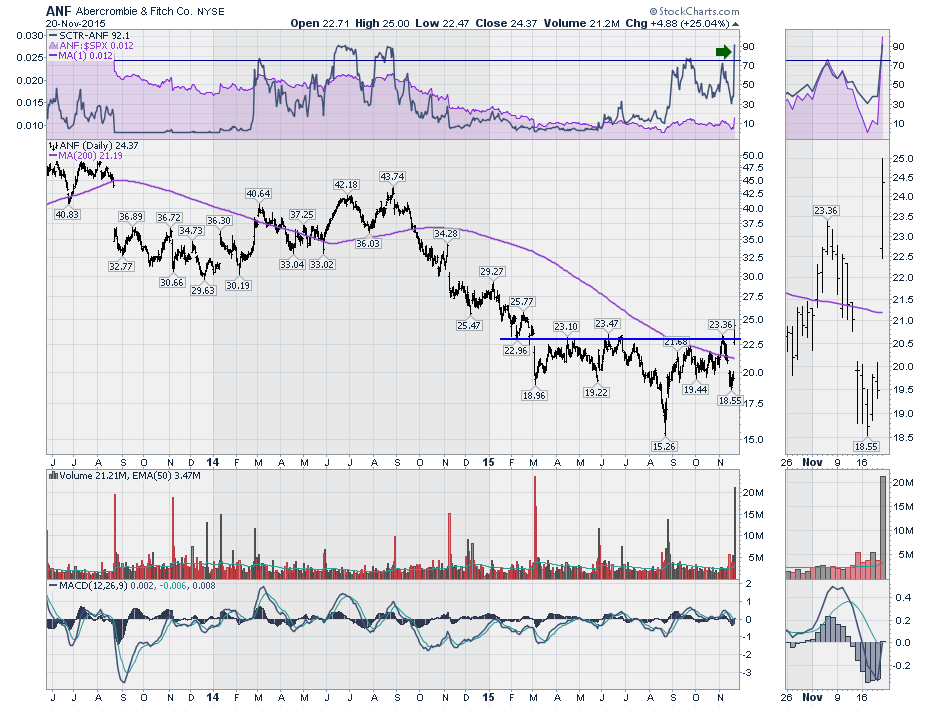The height and width of the screenshot is (707, 930).
Task: Click the Close 24.37 value
Action: point(506,23)
